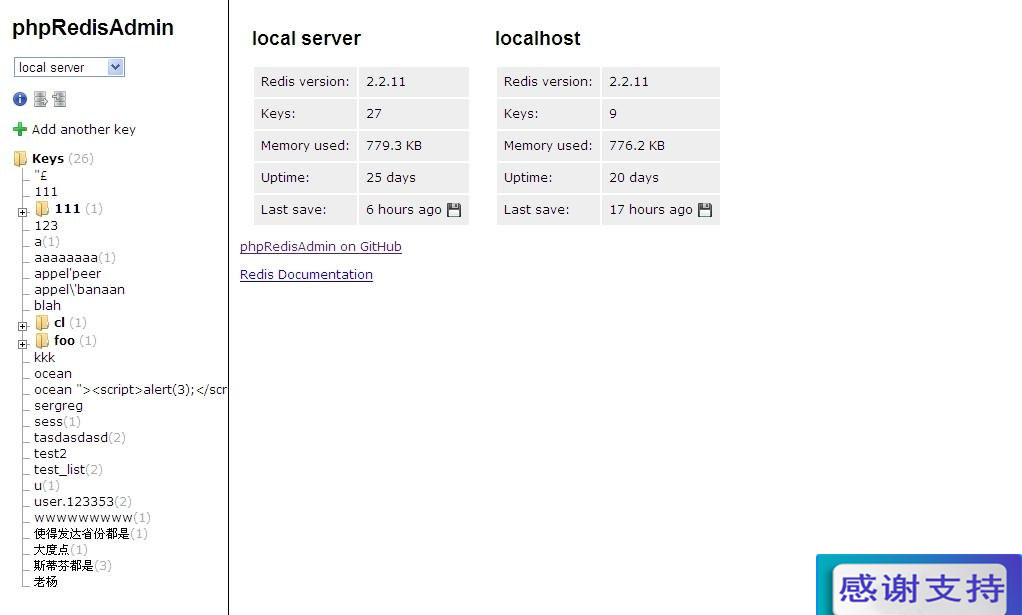1022x615 pixels.
Task: Click the cl folder icon
Action: (x=42, y=322)
